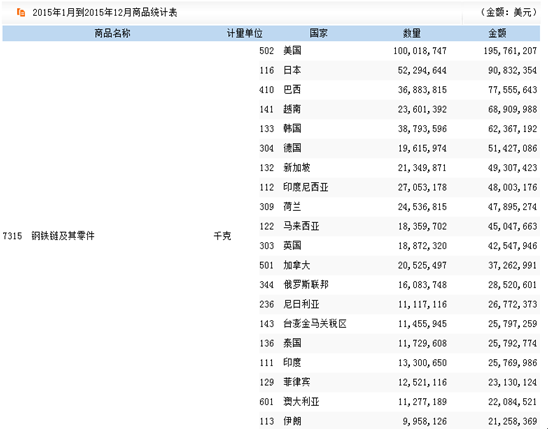Screen dimensions: 548x429
Task: Click the 计量单位 column header
Action: [244, 34]
